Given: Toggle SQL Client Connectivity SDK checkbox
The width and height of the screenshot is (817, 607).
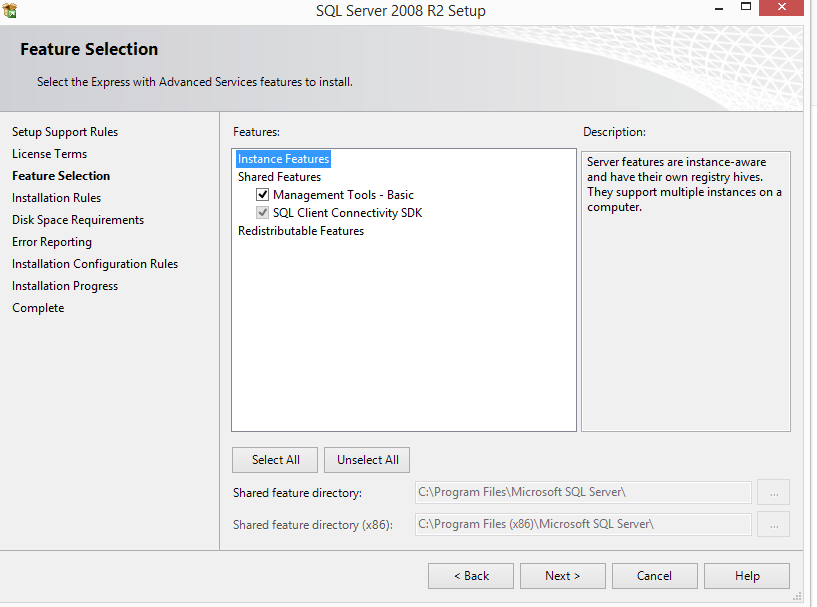Looking at the screenshot, I should tap(263, 213).
